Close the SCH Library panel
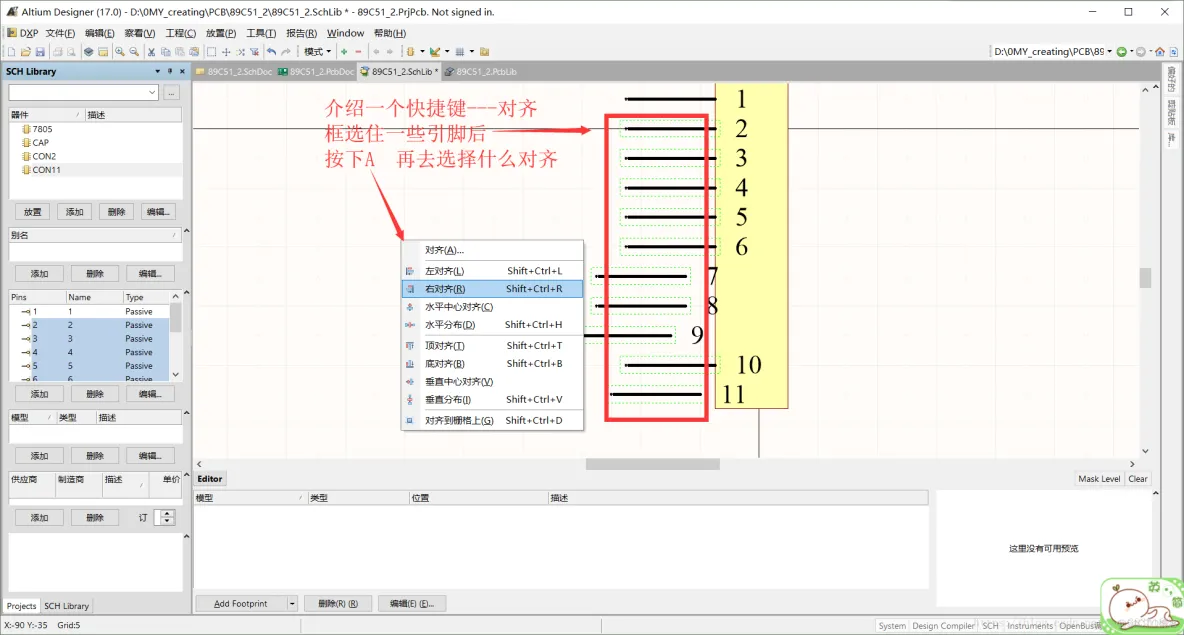 [182, 71]
